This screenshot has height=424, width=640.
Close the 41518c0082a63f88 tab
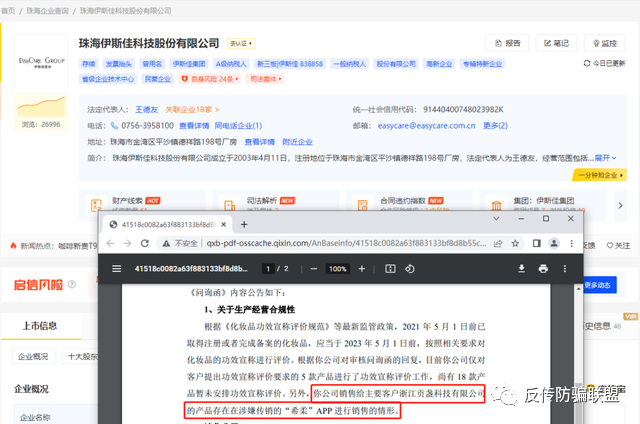coord(224,224)
